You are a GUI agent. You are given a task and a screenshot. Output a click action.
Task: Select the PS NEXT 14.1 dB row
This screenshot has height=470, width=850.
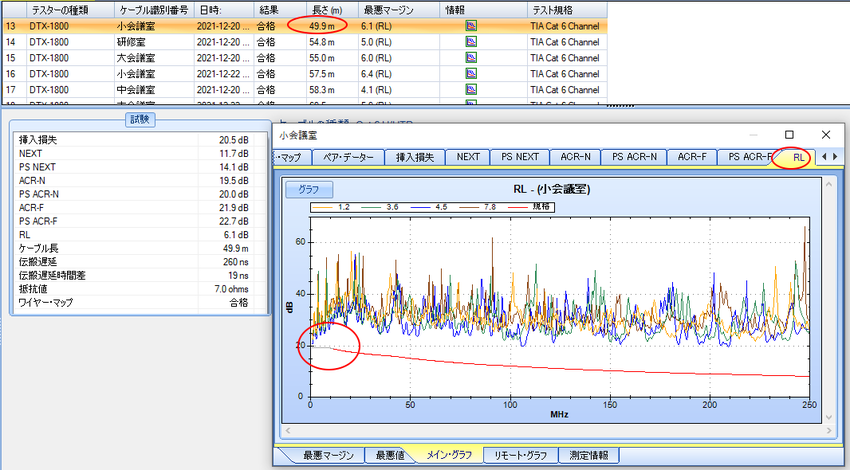click(140, 167)
